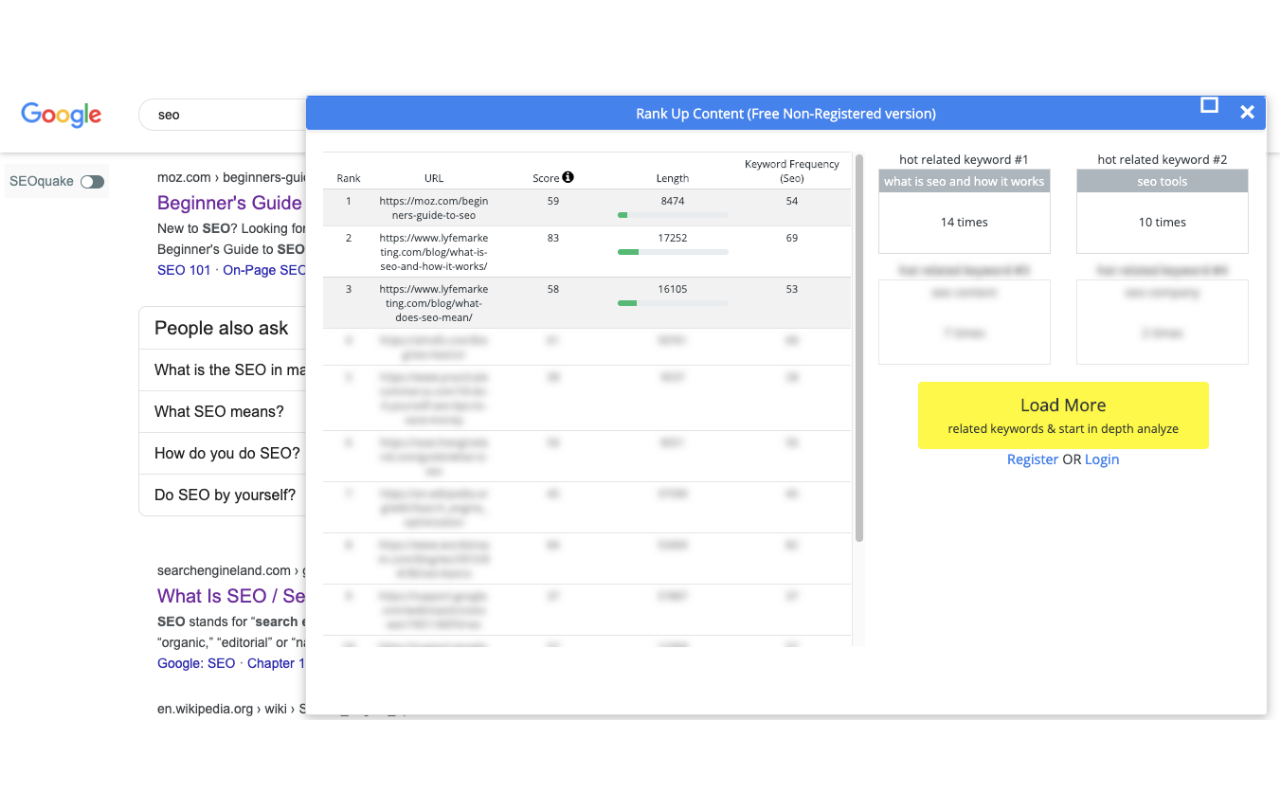The width and height of the screenshot is (1280, 800).
Task: Click the Google search box with 'seo'
Action: 222,115
